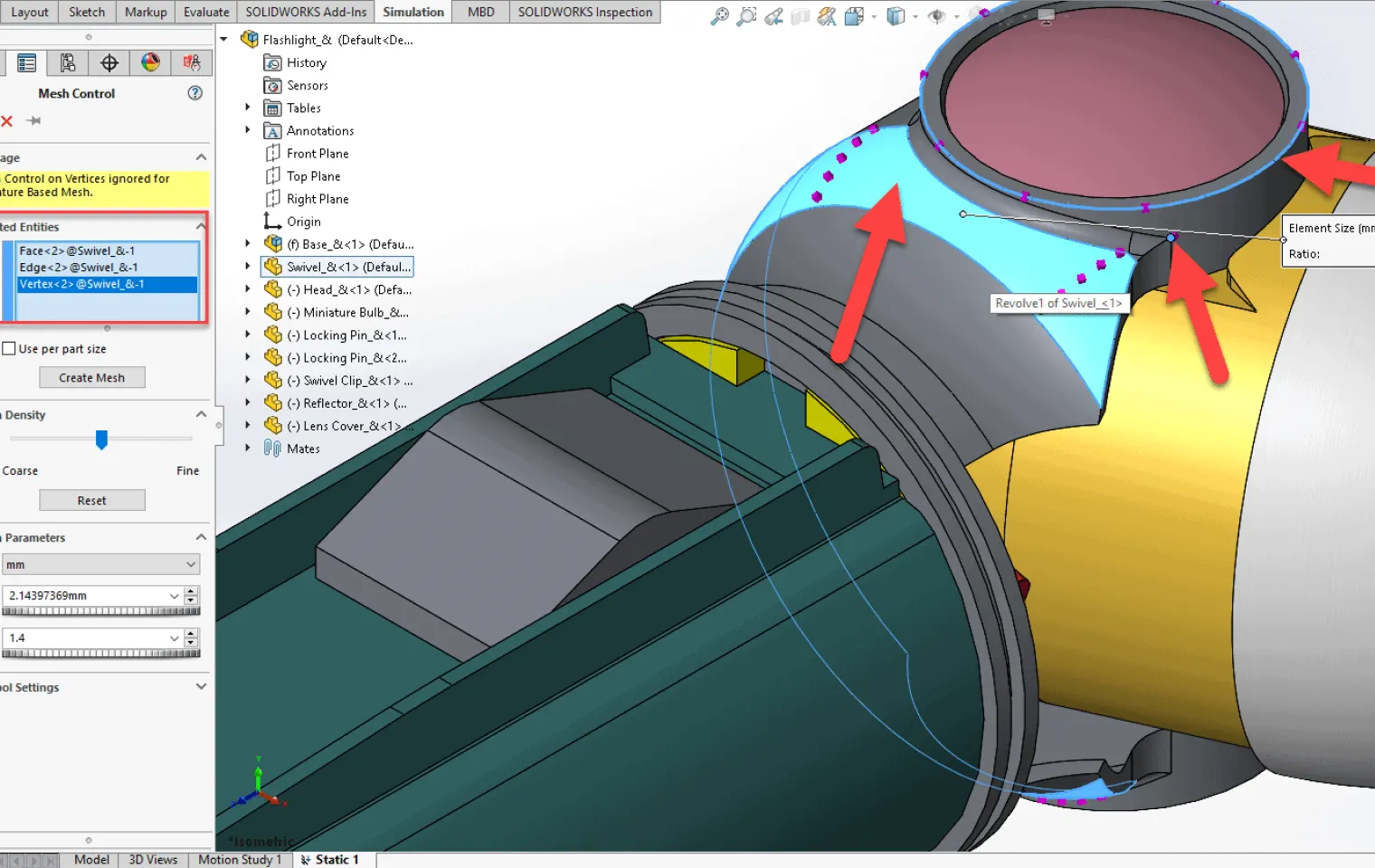This screenshot has width=1375, height=868.
Task: Open Mesh Control help icon
Action: pyautogui.click(x=194, y=93)
